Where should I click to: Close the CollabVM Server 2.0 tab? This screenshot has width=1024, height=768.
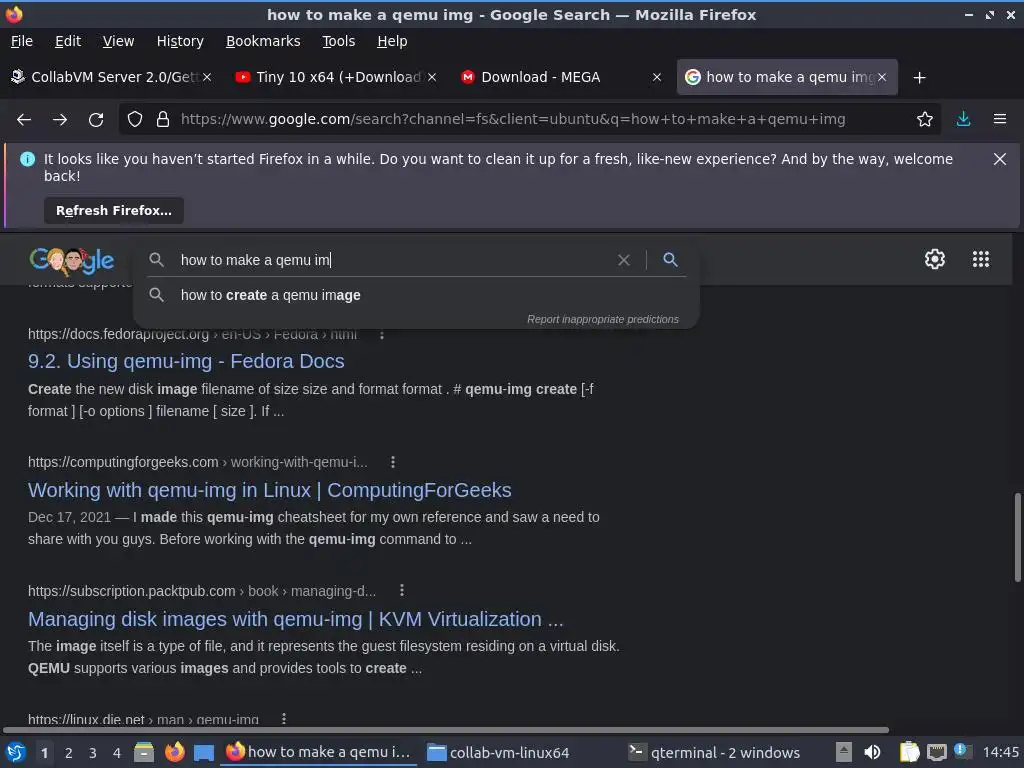pyautogui.click(x=207, y=77)
